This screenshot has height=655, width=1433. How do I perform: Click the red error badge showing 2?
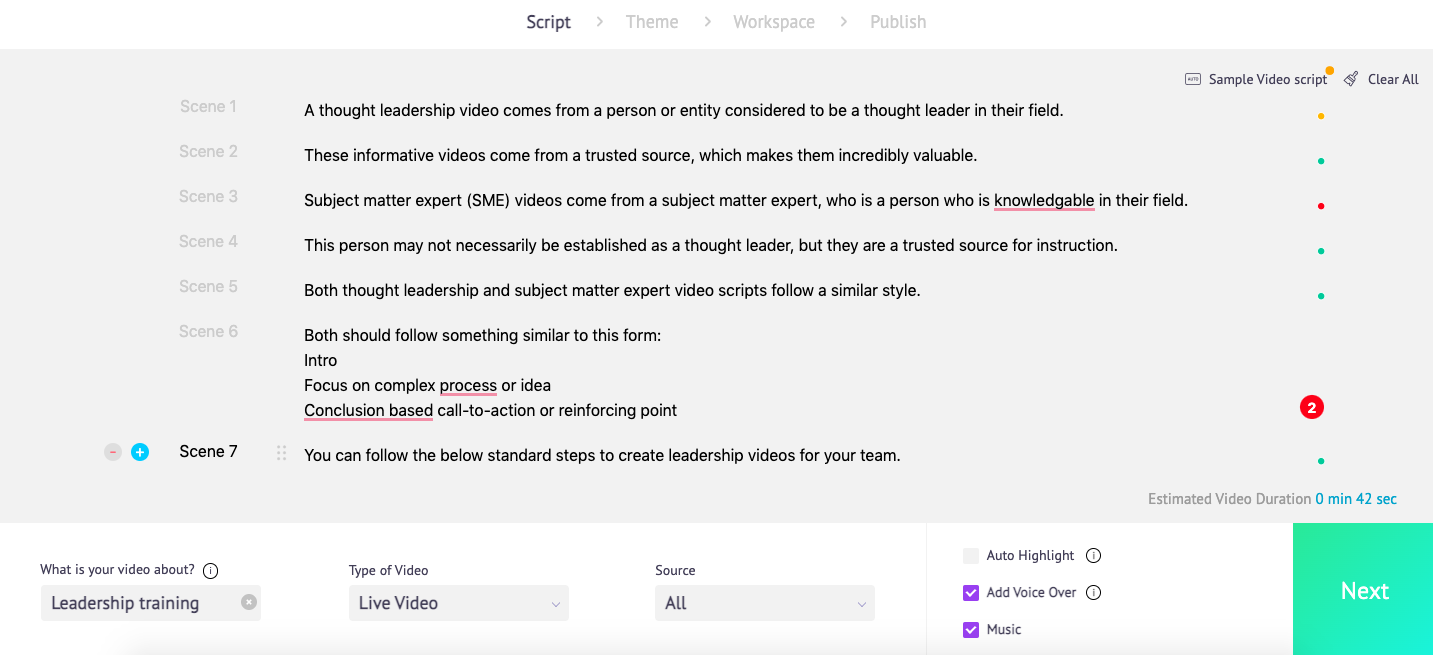pos(1311,407)
